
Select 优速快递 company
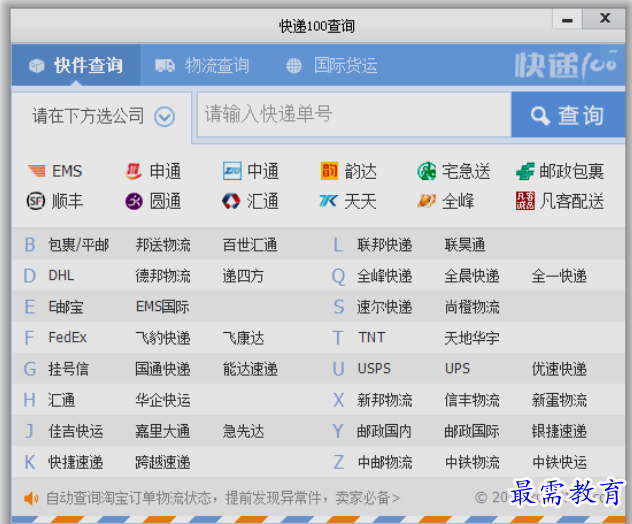click(x=559, y=369)
